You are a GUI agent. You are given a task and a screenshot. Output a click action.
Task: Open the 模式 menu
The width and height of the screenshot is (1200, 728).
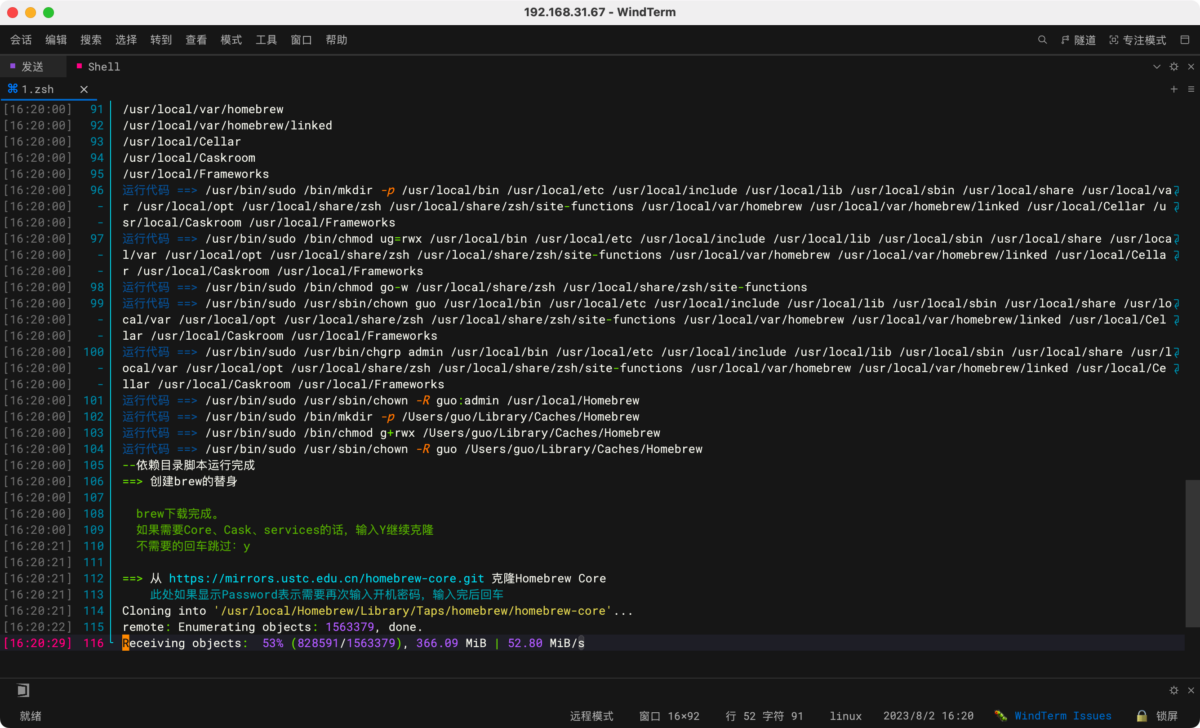(x=231, y=40)
